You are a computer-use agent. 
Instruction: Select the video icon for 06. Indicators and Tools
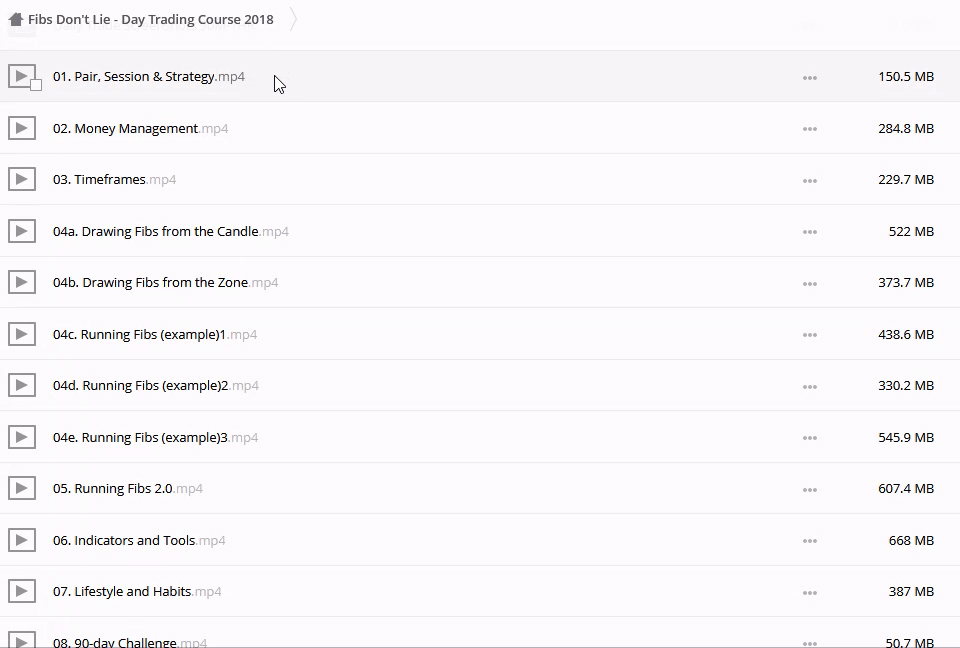(22, 540)
